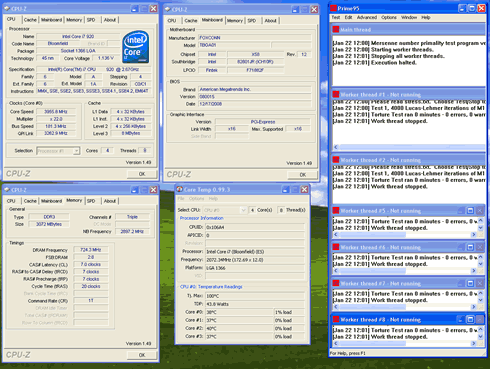Screen dimensions: 490x369
Task: Maximize the Worker thread #7 window
Action: click(470, 283)
